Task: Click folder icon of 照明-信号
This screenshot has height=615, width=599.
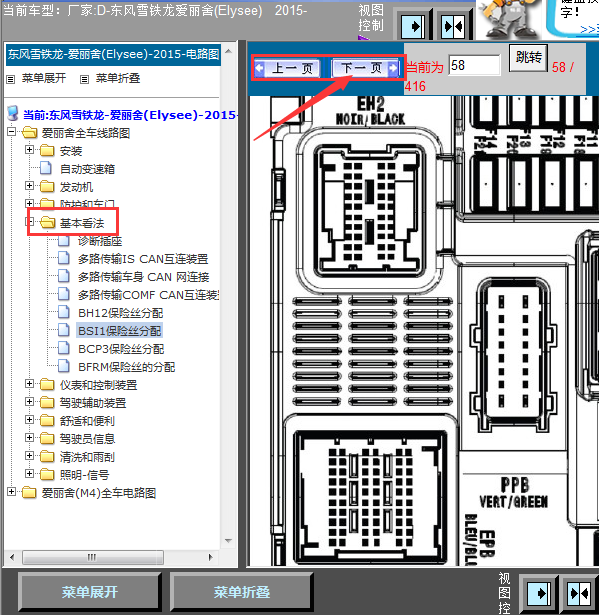Action: coord(47,474)
